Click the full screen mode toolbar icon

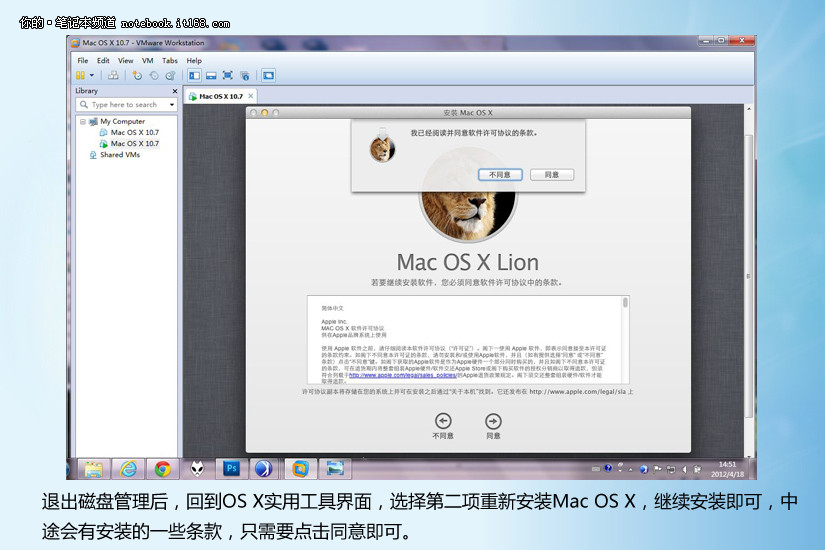tap(228, 76)
